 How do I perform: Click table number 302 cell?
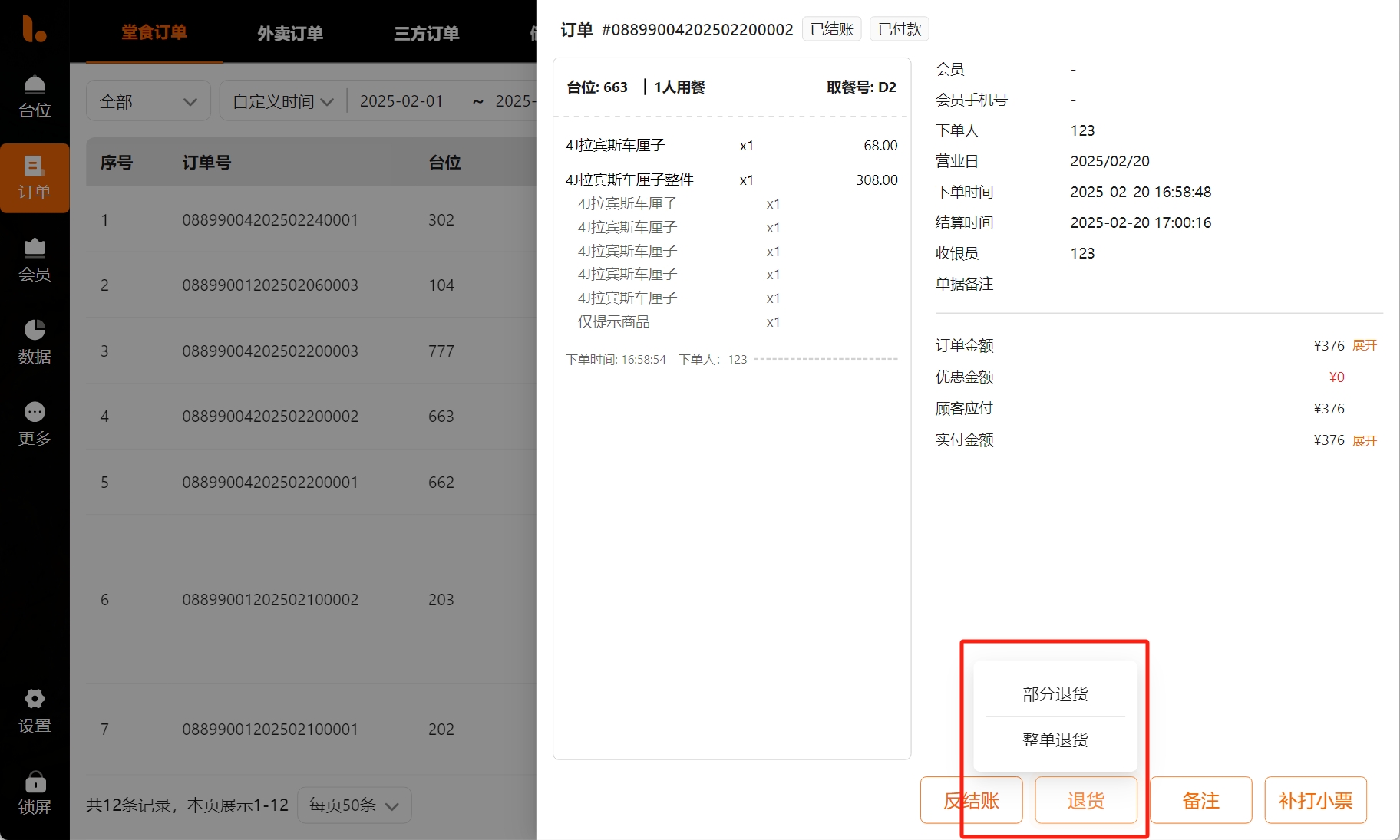(x=441, y=220)
